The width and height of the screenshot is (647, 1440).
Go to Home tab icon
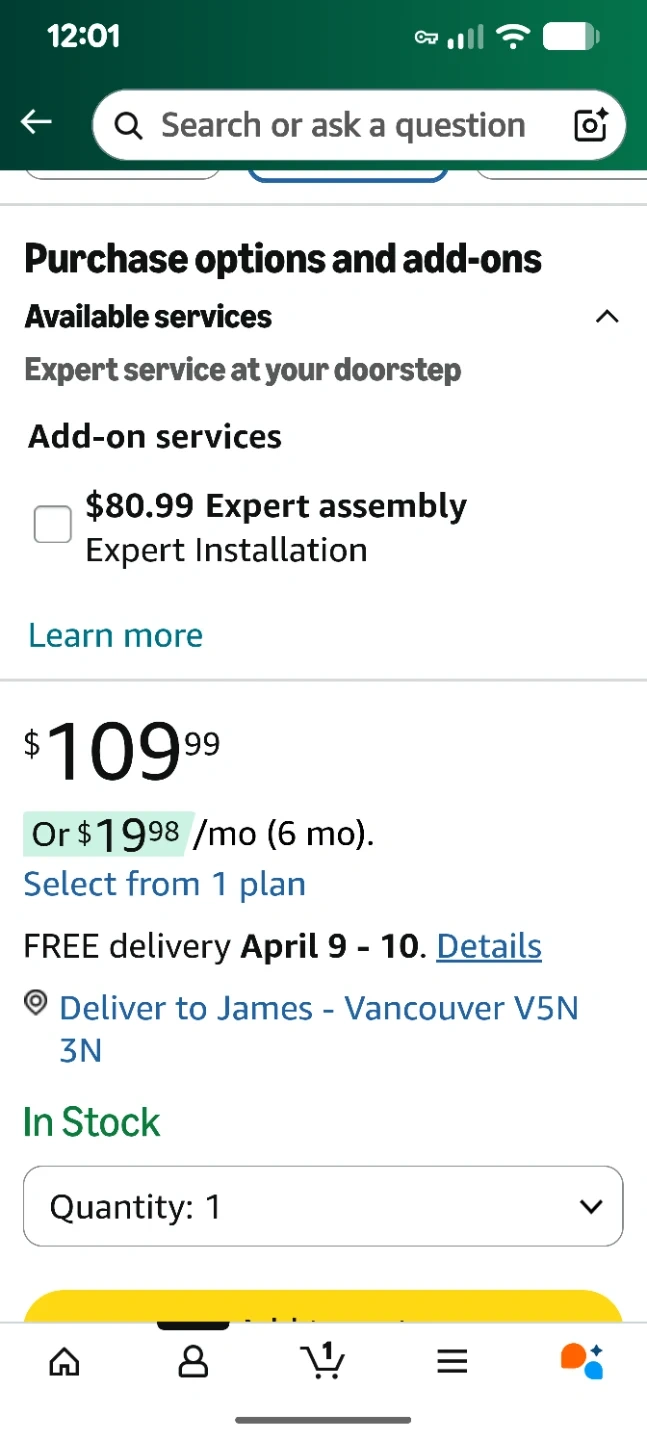pos(65,1361)
